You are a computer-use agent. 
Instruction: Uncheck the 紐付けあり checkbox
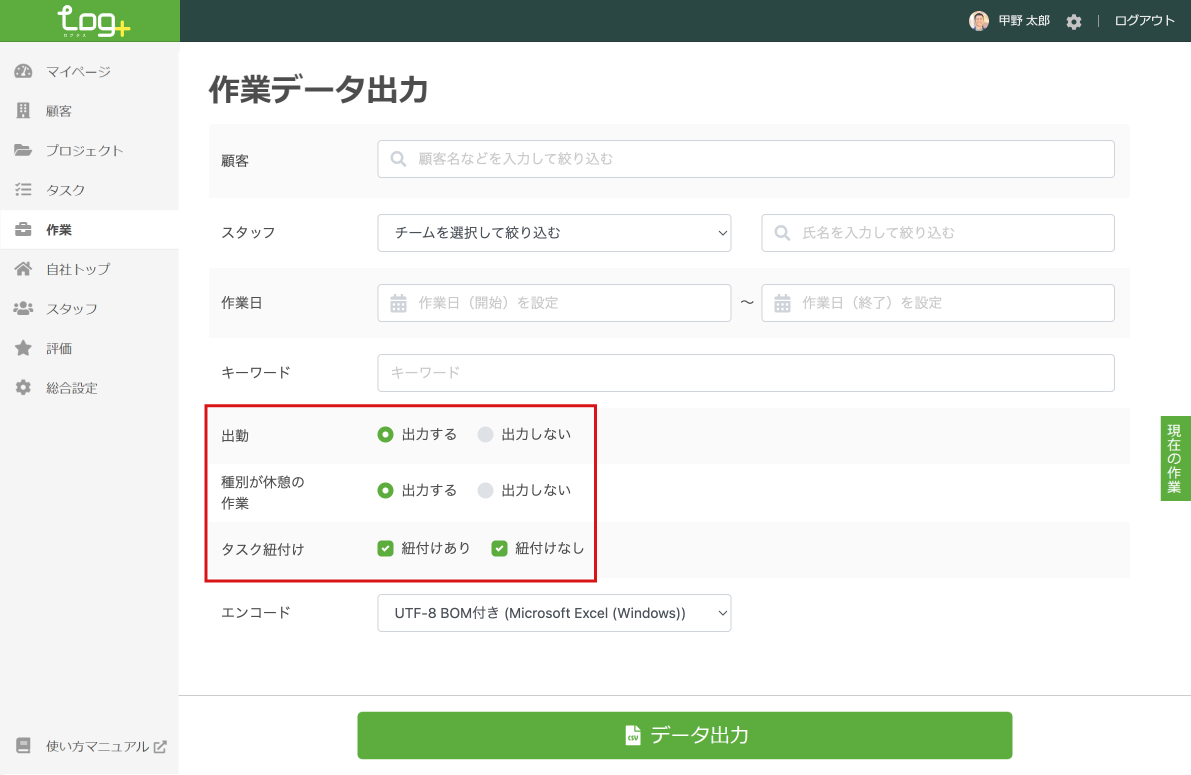click(x=385, y=548)
